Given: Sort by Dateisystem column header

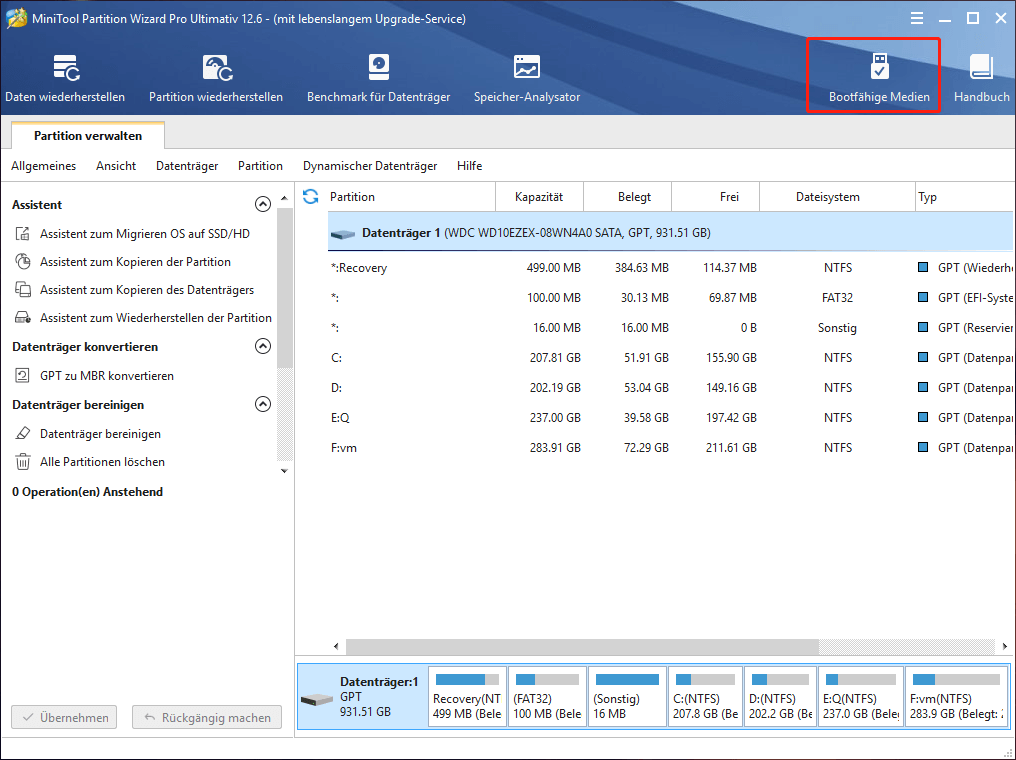Looking at the screenshot, I should (x=837, y=197).
